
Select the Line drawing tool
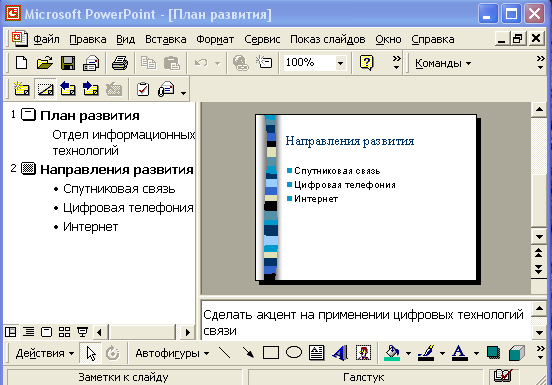tap(224, 353)
